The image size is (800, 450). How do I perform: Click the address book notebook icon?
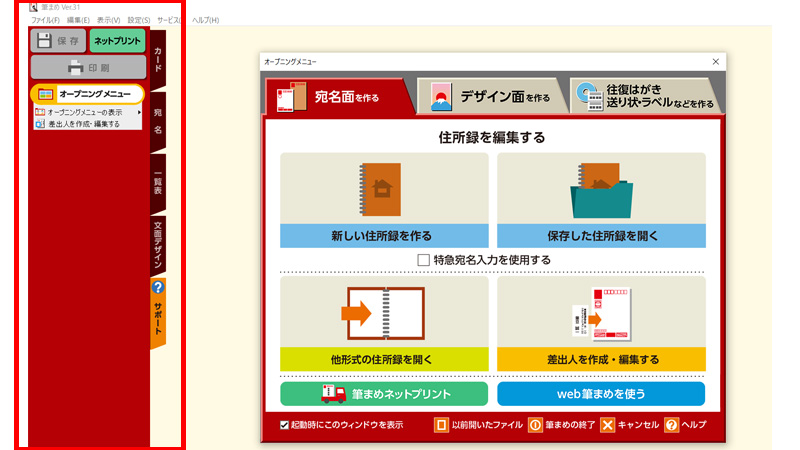[x=380, y=189]
